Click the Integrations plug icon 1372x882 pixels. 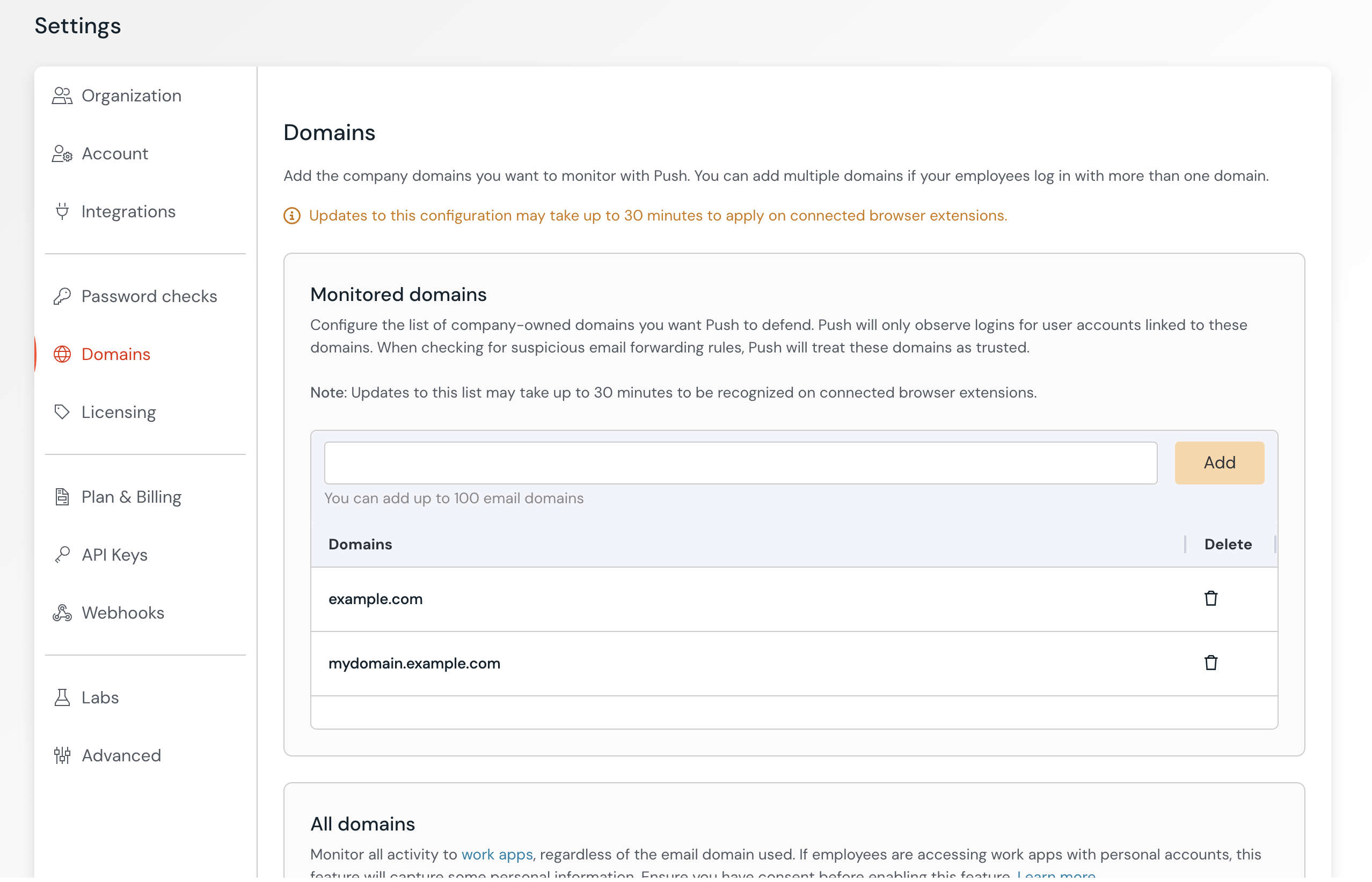tap(62, 211)
